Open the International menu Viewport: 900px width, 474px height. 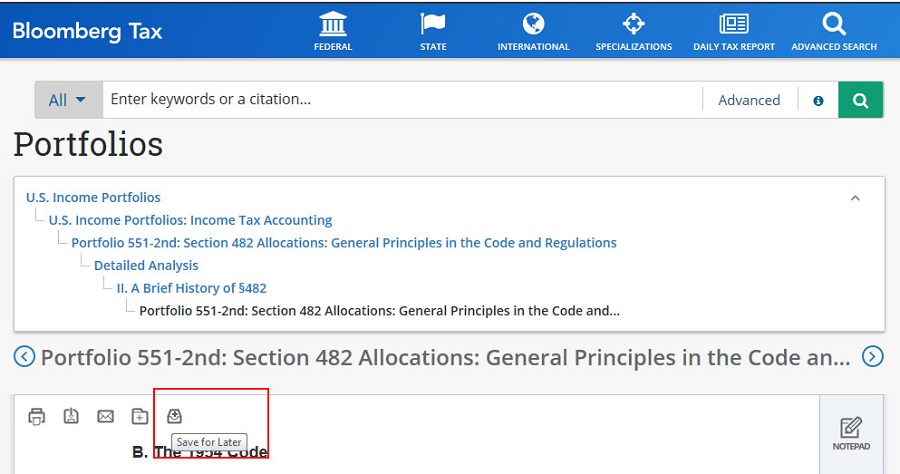click(x=533, y=31)
